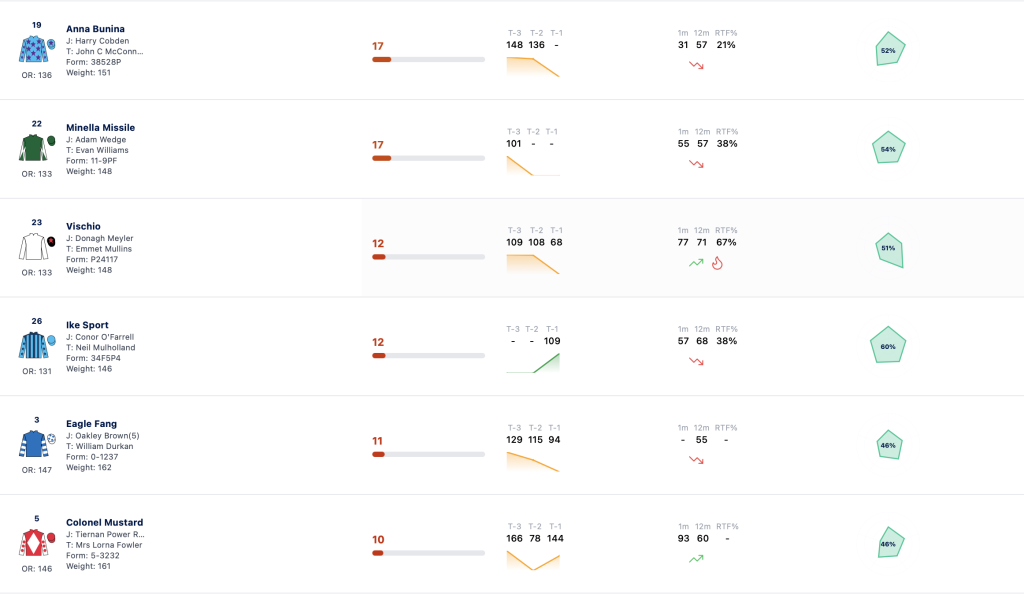Open the Anna Bunina horse name link
Screen dimensions: 1024x594
click(x=95, y=29)
